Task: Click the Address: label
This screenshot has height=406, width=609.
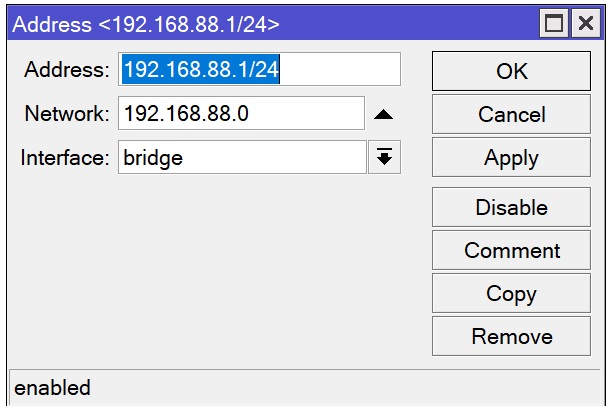Action: coord(66,70)
